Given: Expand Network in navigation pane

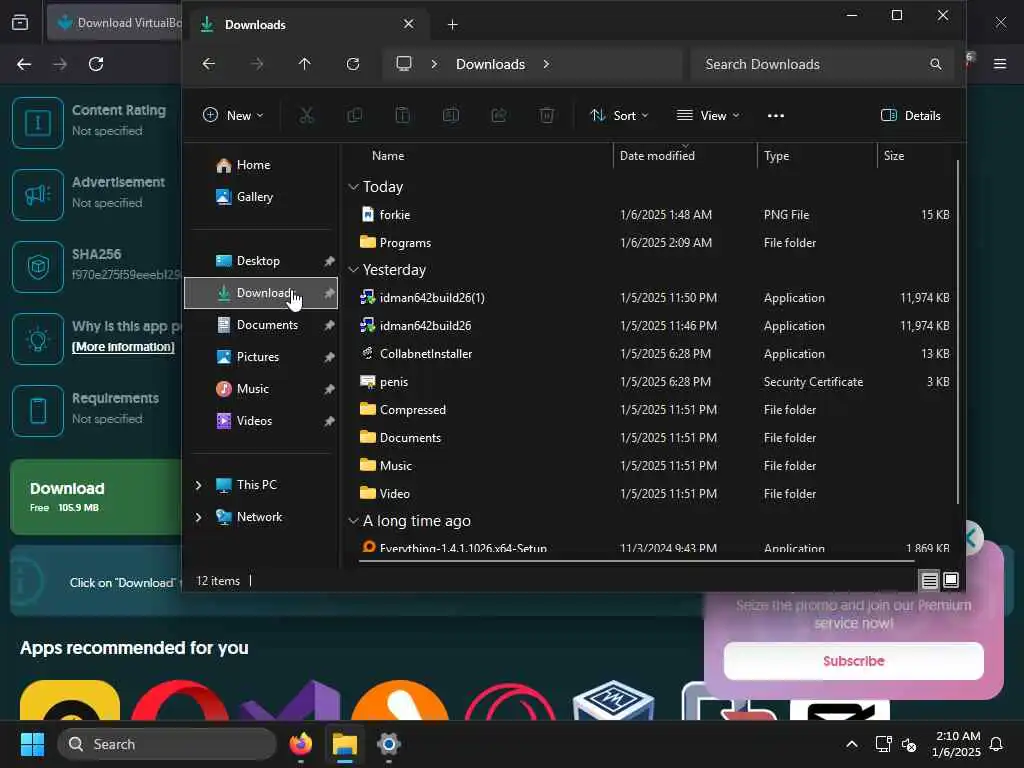Looking at the screenshot, I should [199, 517].
